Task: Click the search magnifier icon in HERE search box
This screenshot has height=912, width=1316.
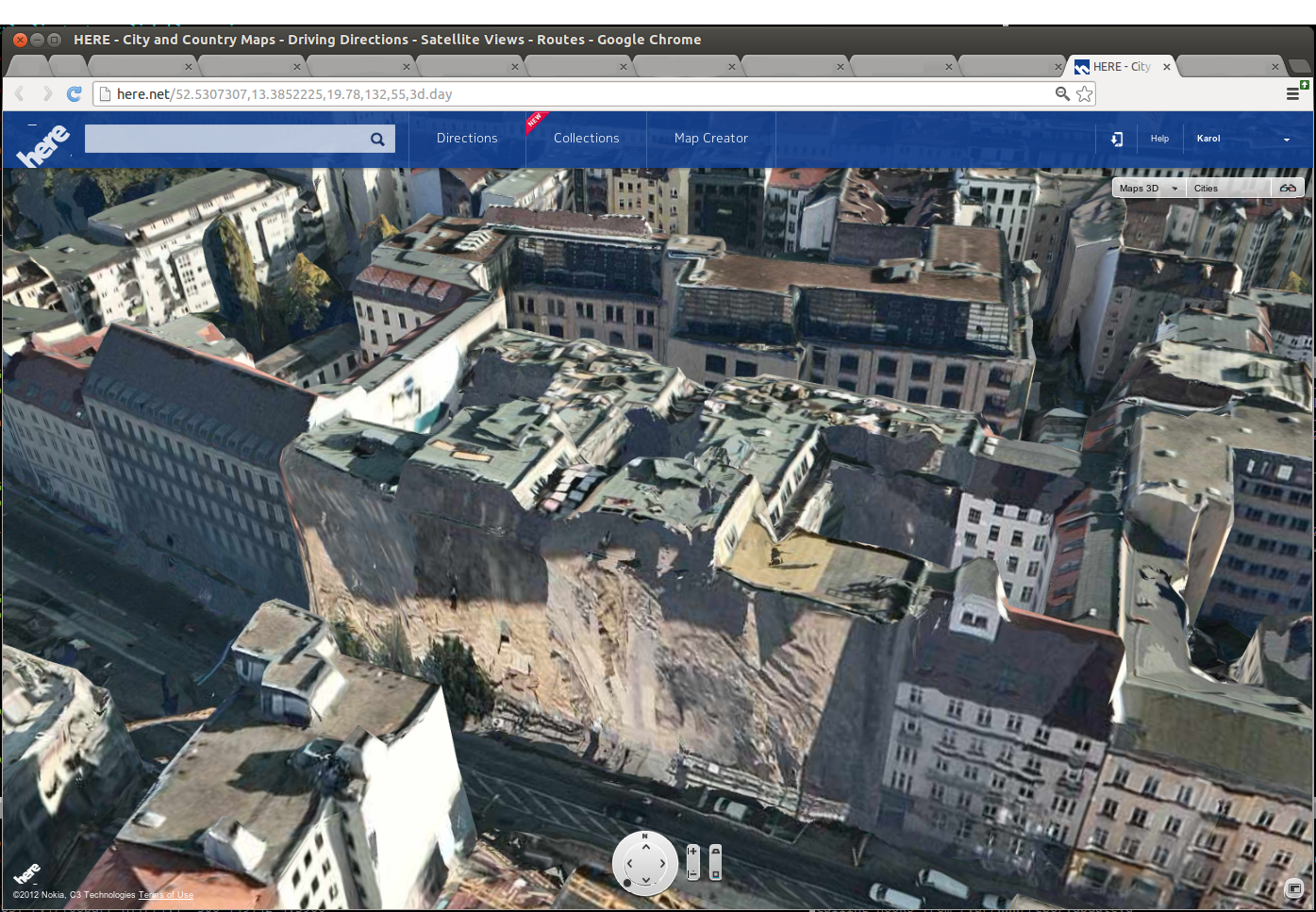Action: tap(377, 140)
